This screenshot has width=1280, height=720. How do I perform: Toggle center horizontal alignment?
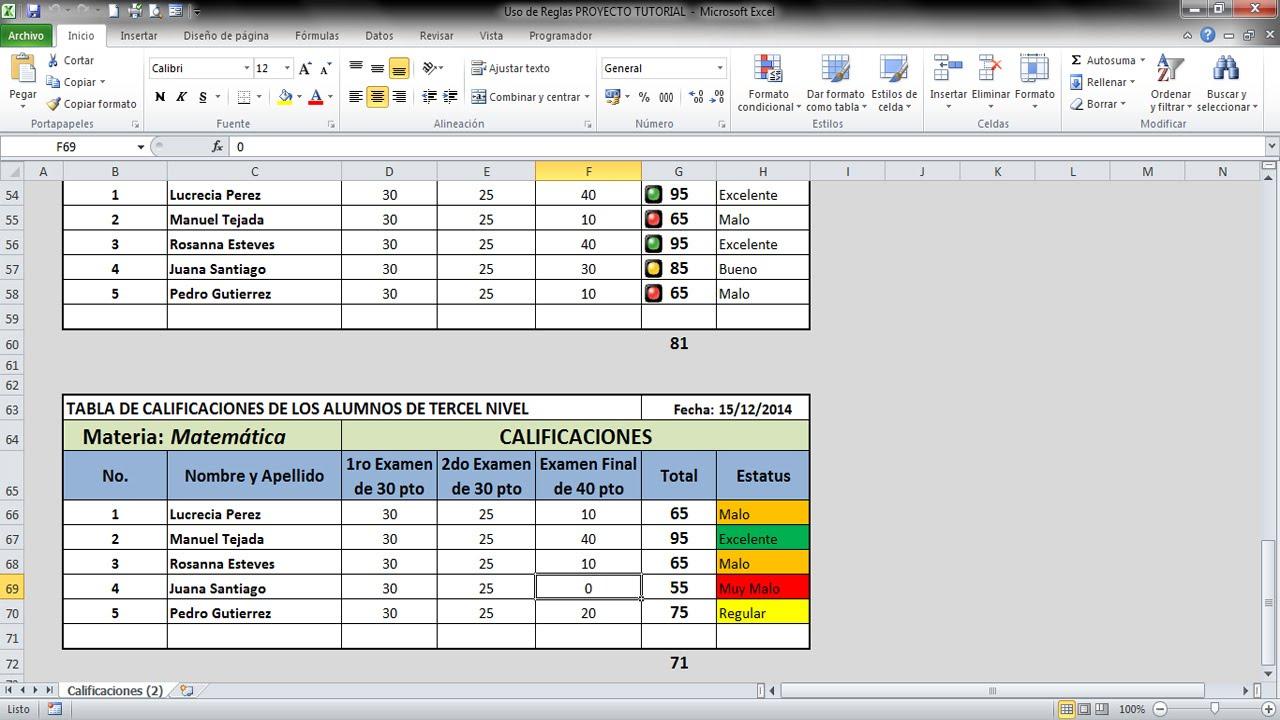(377, 97)
